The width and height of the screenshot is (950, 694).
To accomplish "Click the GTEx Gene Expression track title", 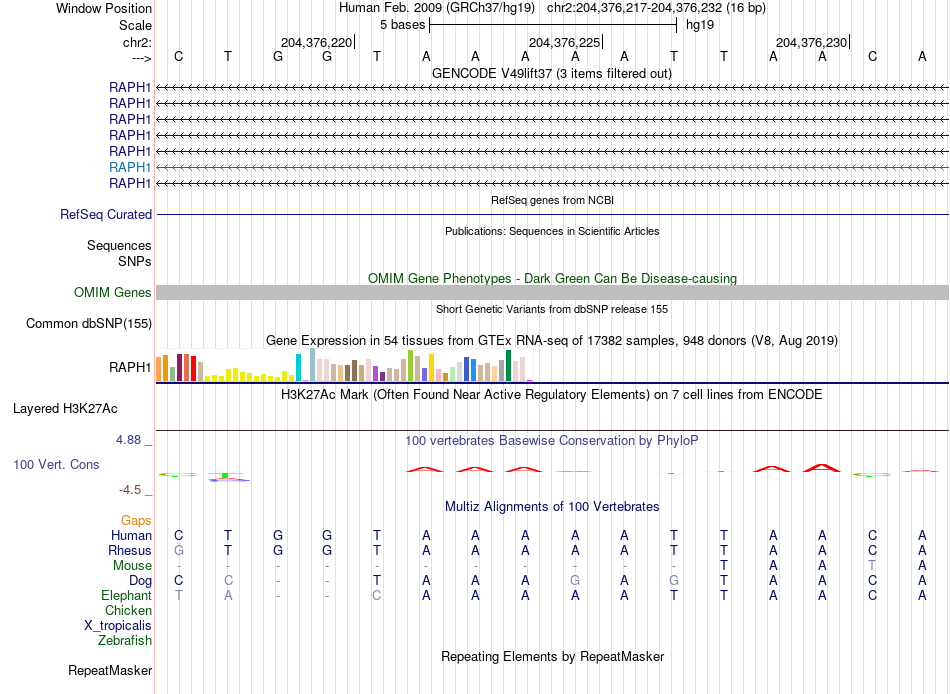I will [x=552, y=341].
